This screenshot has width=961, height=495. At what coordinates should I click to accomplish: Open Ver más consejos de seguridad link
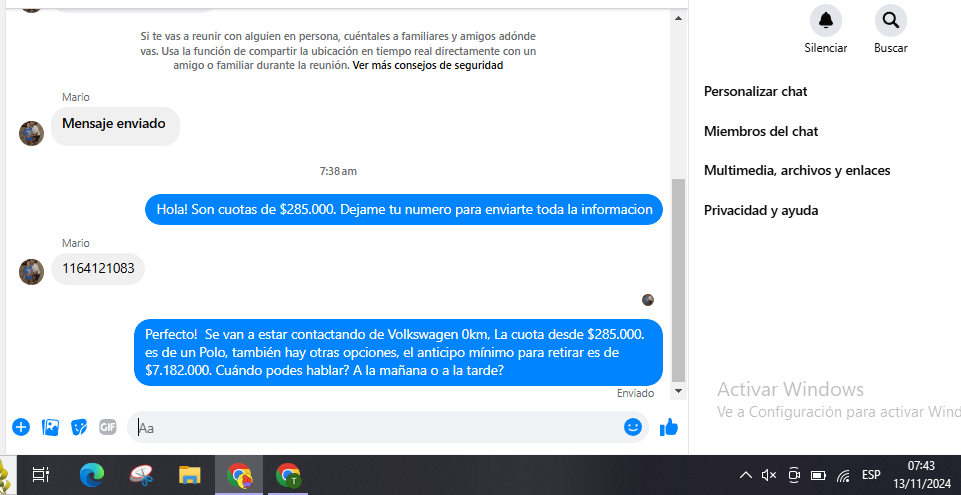(x=428, y=66)
